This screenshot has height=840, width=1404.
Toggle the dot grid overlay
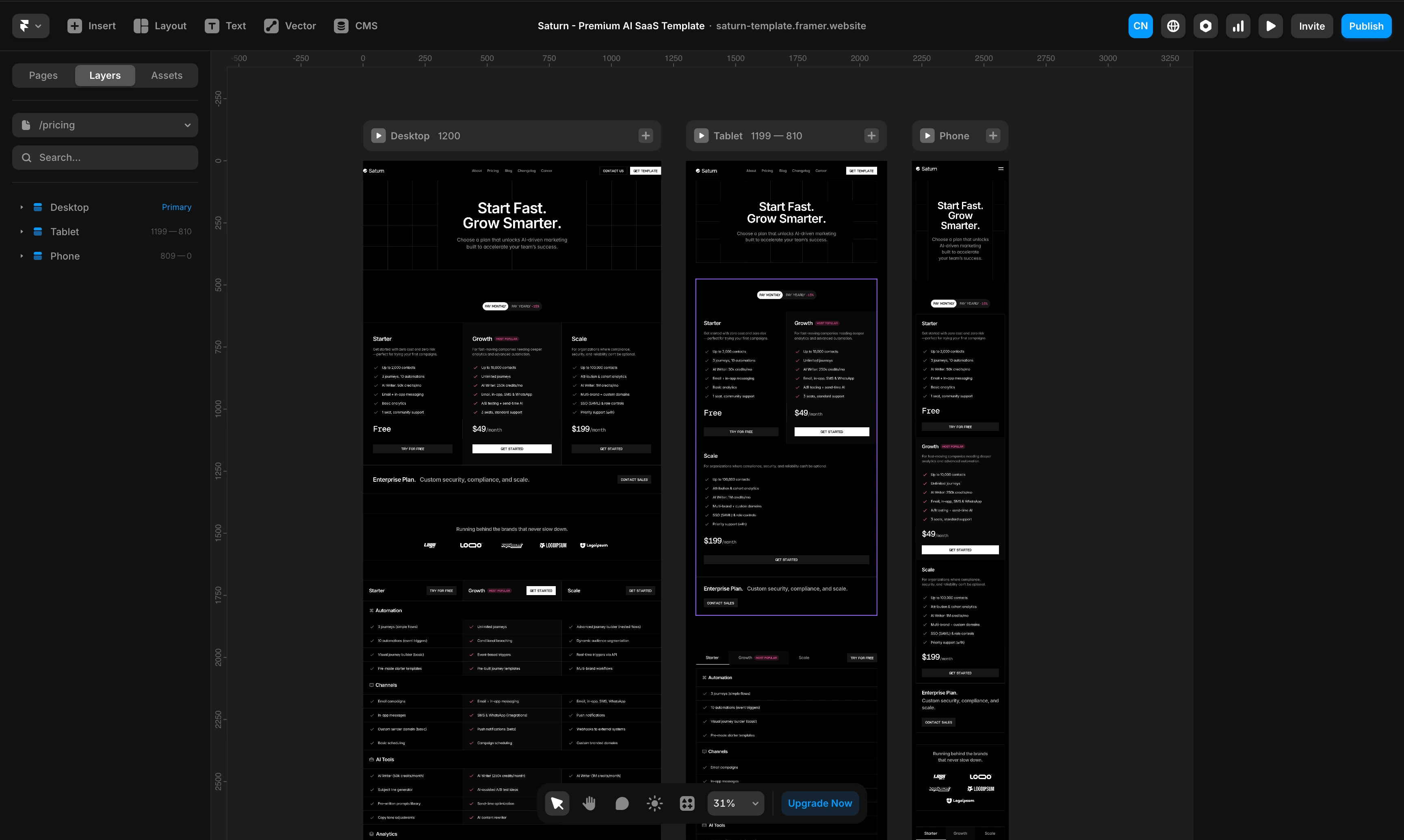[687, 803]
